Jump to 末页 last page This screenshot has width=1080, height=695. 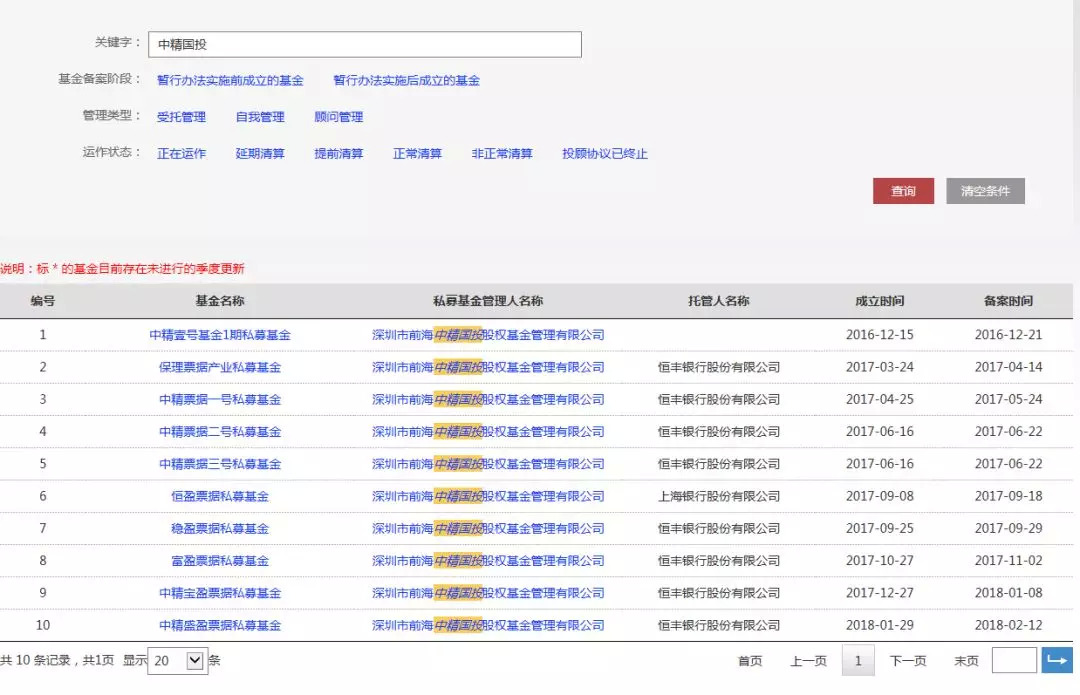tap(966, 661)
